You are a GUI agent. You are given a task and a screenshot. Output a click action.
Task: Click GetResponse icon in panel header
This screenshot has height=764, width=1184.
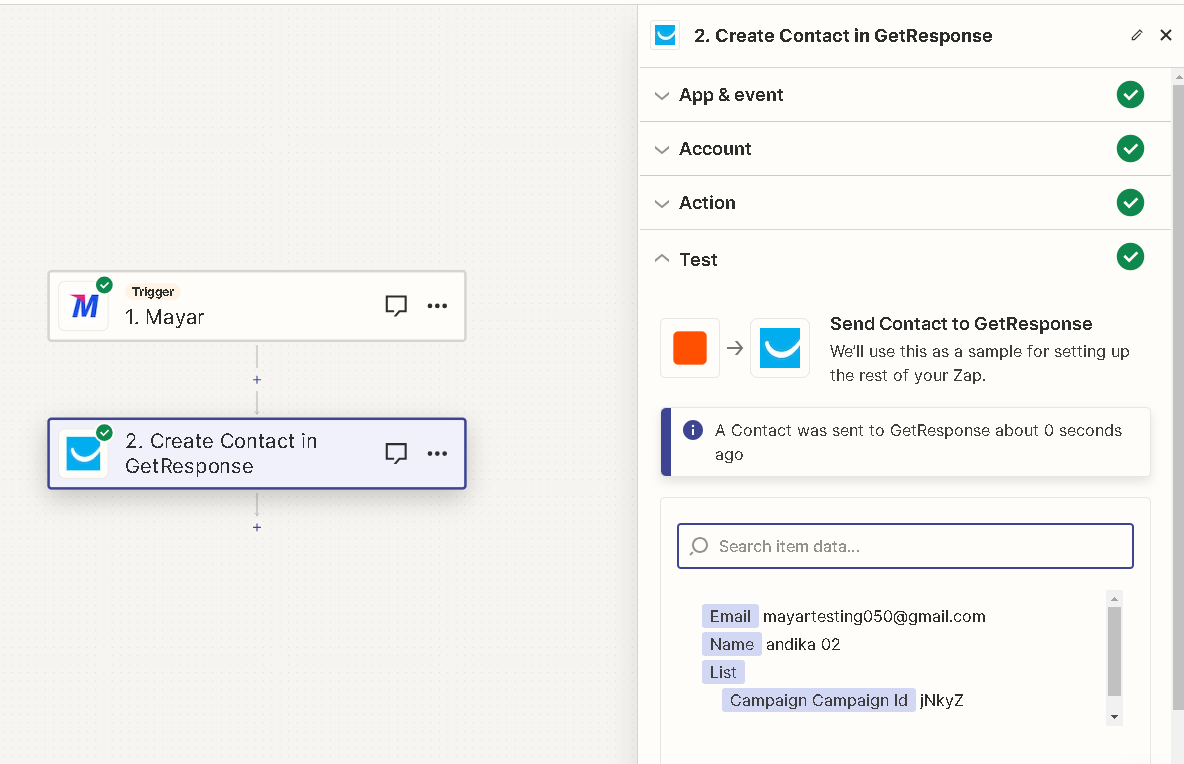[x=665, y=35]
